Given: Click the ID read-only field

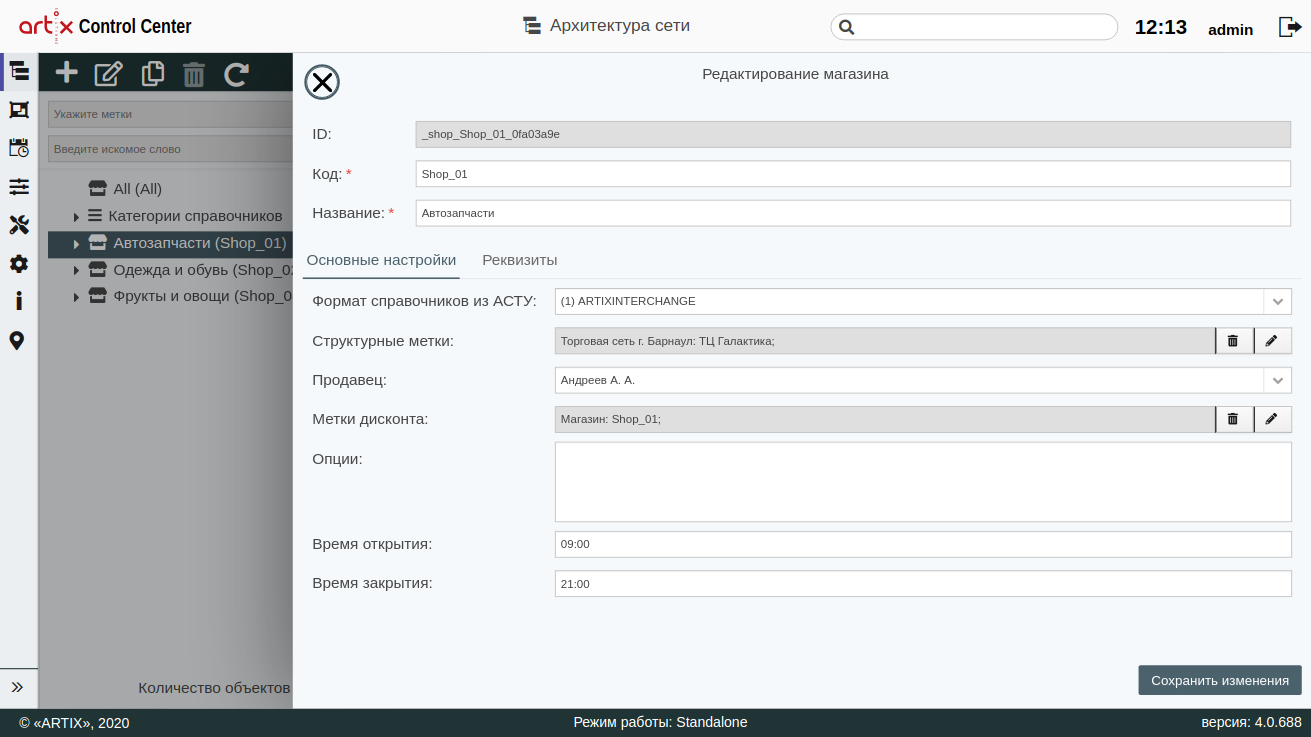Looking at the screenshot, I should pos(853,134).
